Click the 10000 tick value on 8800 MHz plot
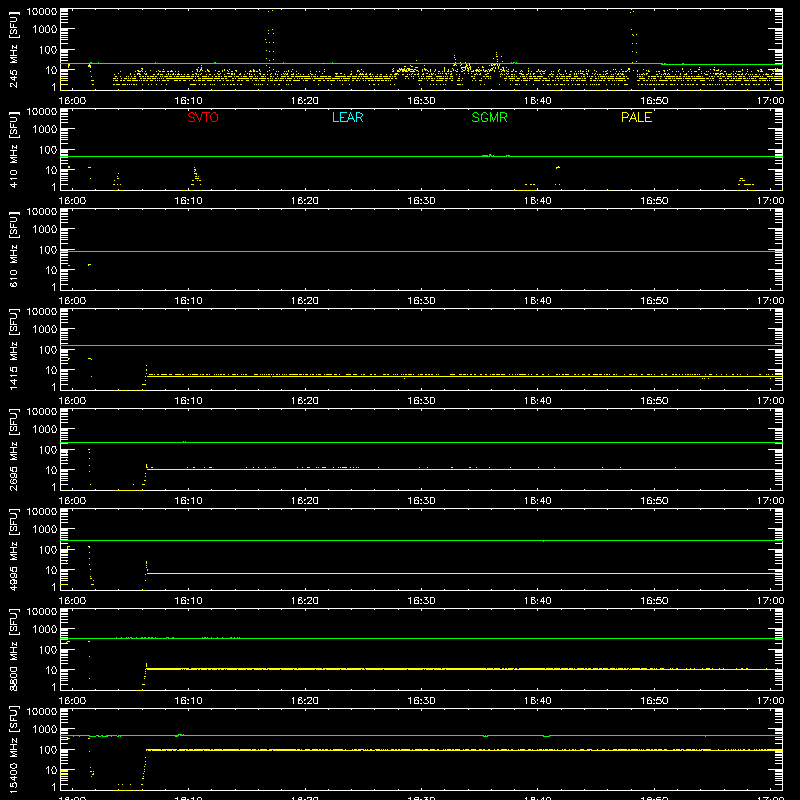The width and height of the screenshot is (800, 800). (x=42, y=612)
